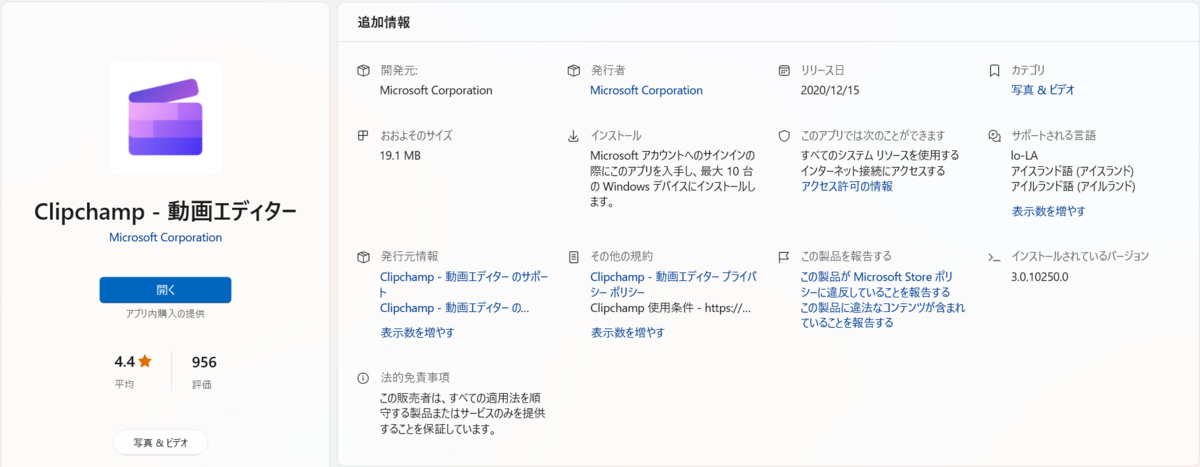Report a Microsoft Store policy violation link
The width and height of the screenshot is (1200, 467).
click(x=877, y=284)
